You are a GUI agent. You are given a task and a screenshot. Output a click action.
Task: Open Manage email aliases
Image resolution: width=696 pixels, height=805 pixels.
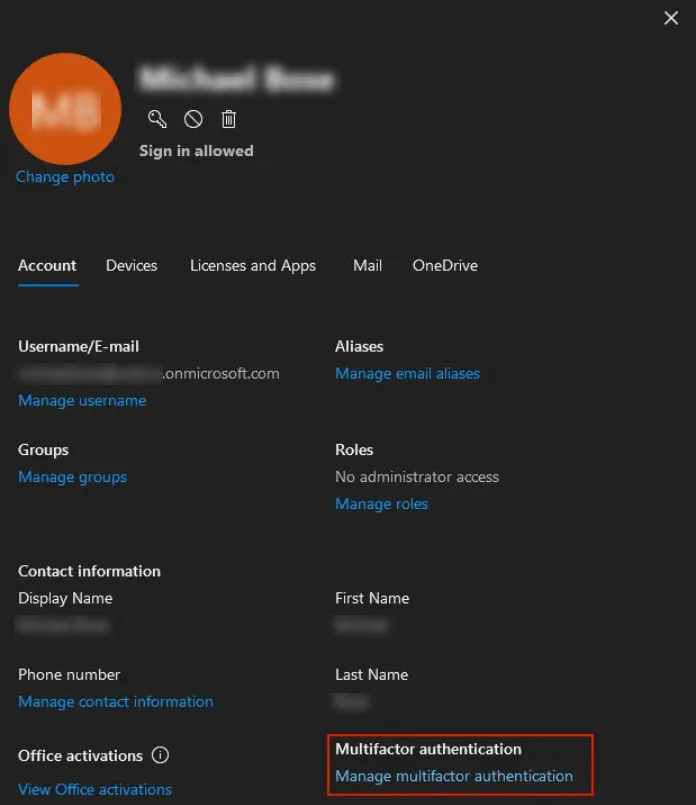(408, 374)
